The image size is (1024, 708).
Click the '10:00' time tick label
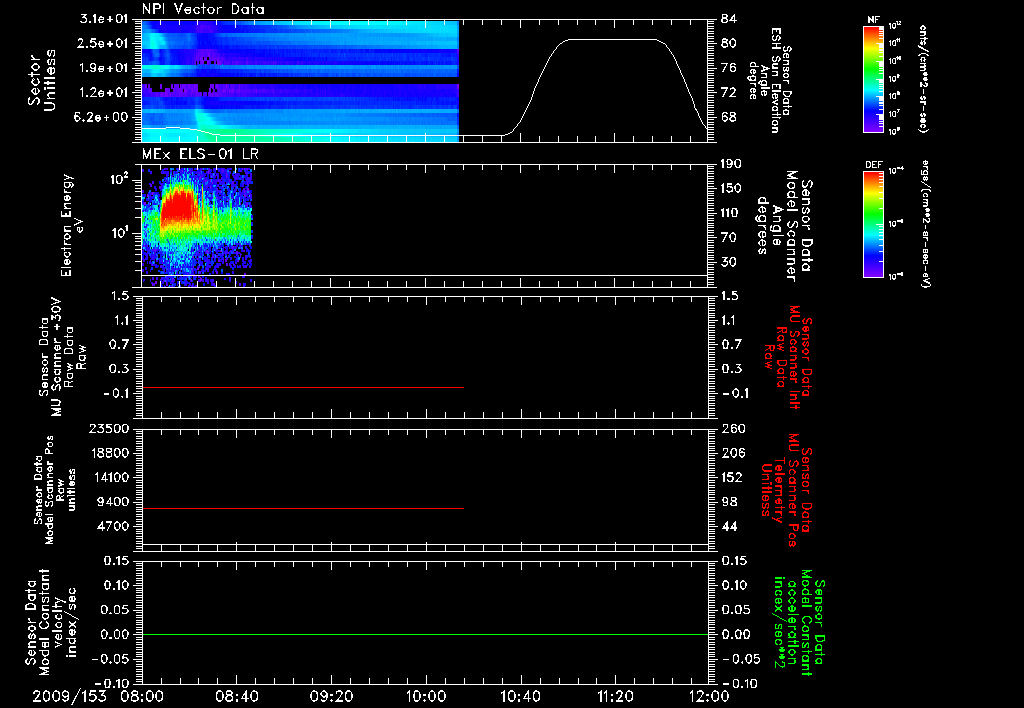[426, 696]
